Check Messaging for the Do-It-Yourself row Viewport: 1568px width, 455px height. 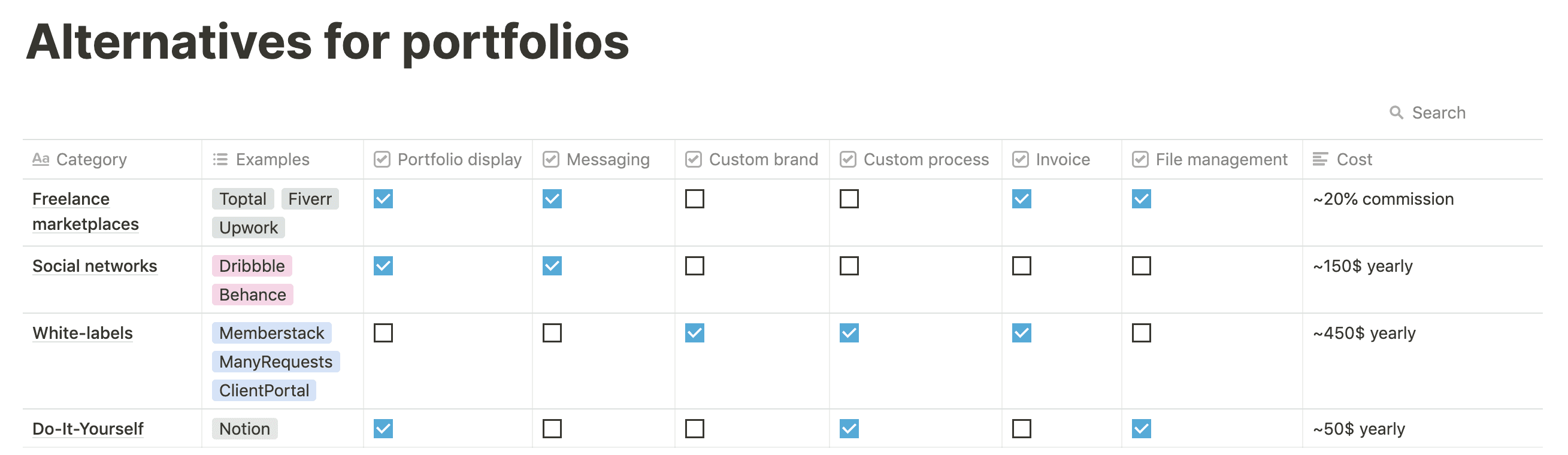pos(552,429)
